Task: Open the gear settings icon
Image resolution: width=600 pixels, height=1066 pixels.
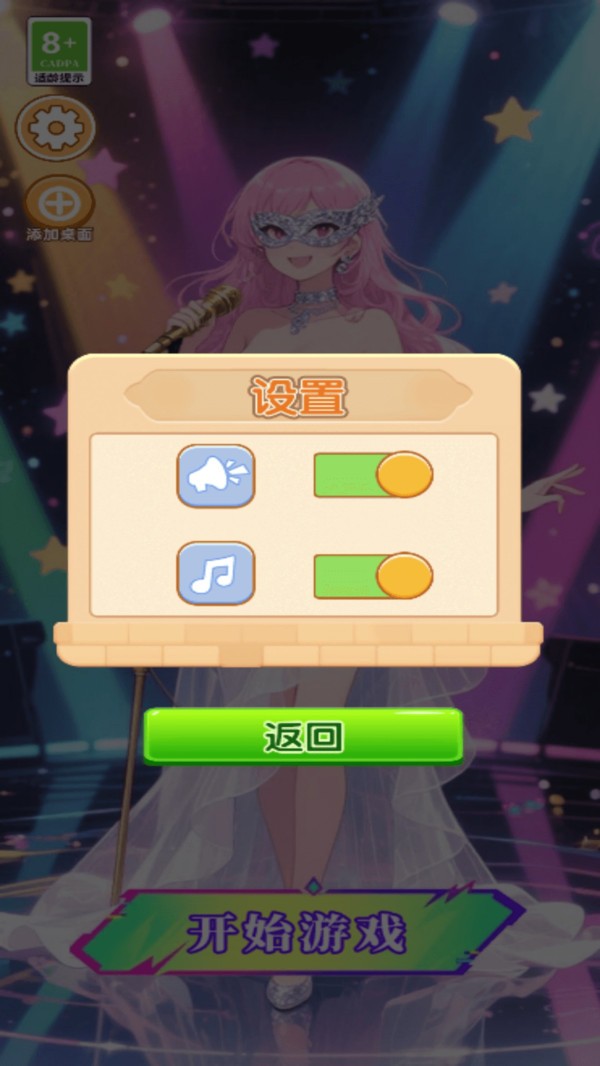Action: click(x=56, y=127)
